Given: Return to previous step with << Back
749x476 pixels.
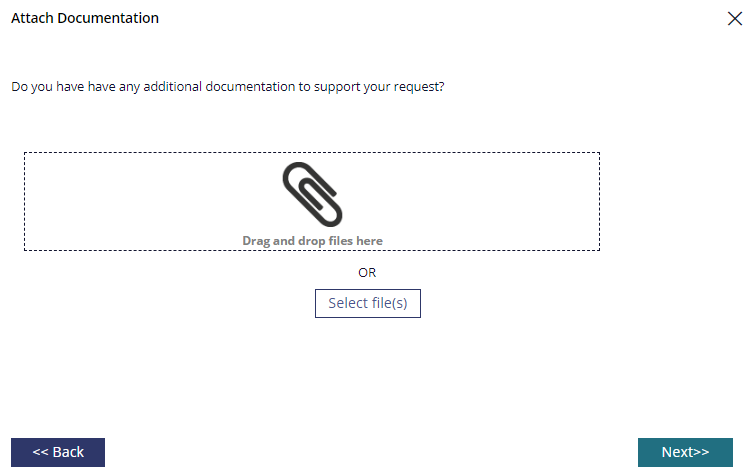Looking at the screenshot, I should click(x=58, y=452).
